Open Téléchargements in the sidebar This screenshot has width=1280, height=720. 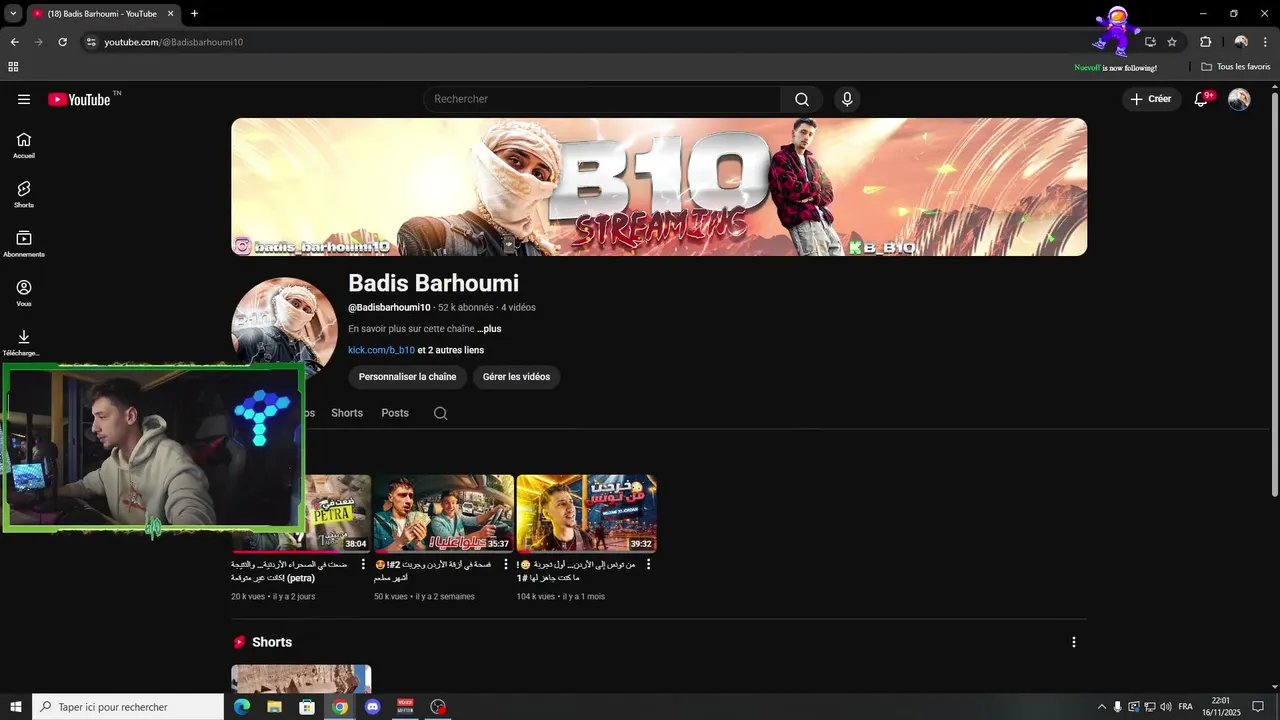pyautogui.click(x=22, y=343)
